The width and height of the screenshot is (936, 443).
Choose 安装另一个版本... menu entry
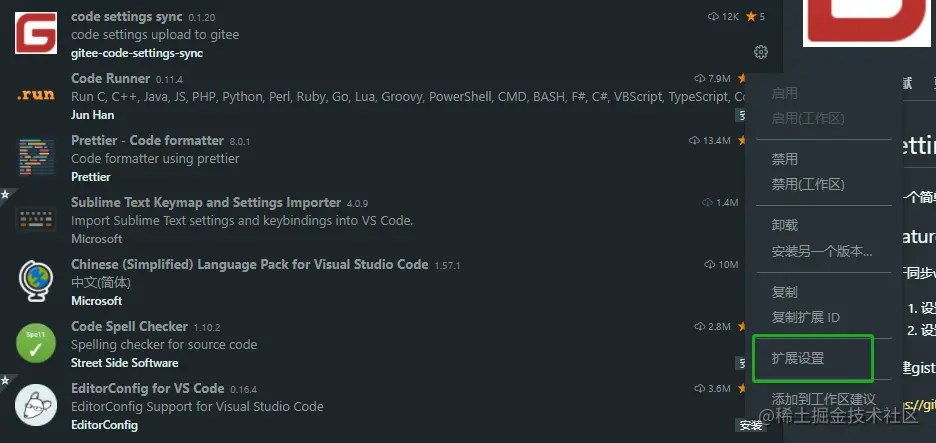[x=822, y=251]
